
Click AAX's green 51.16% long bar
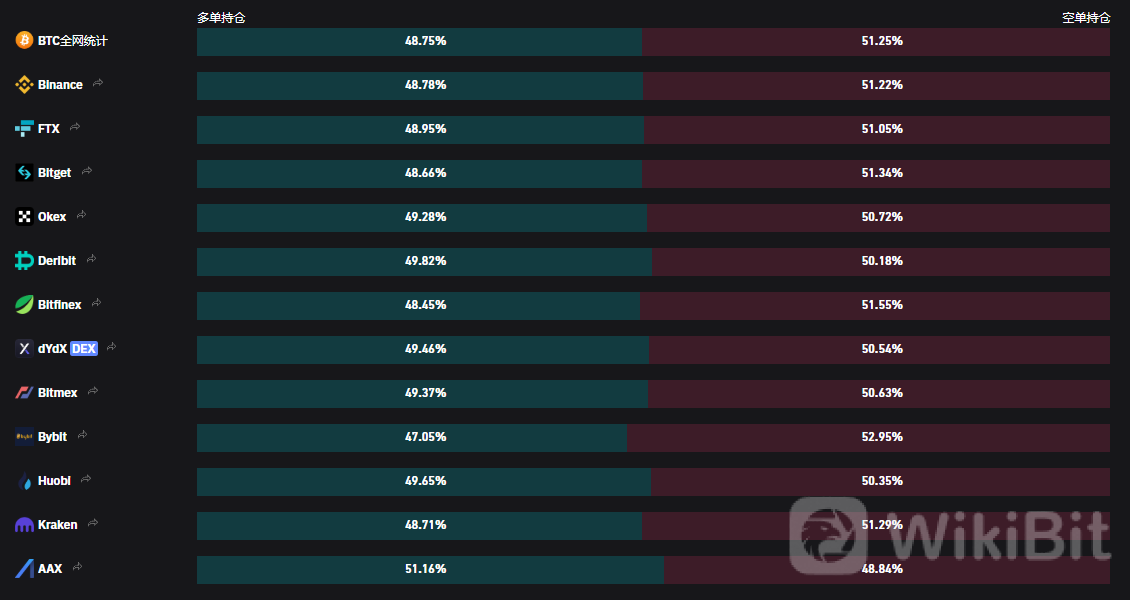point(430,569)
